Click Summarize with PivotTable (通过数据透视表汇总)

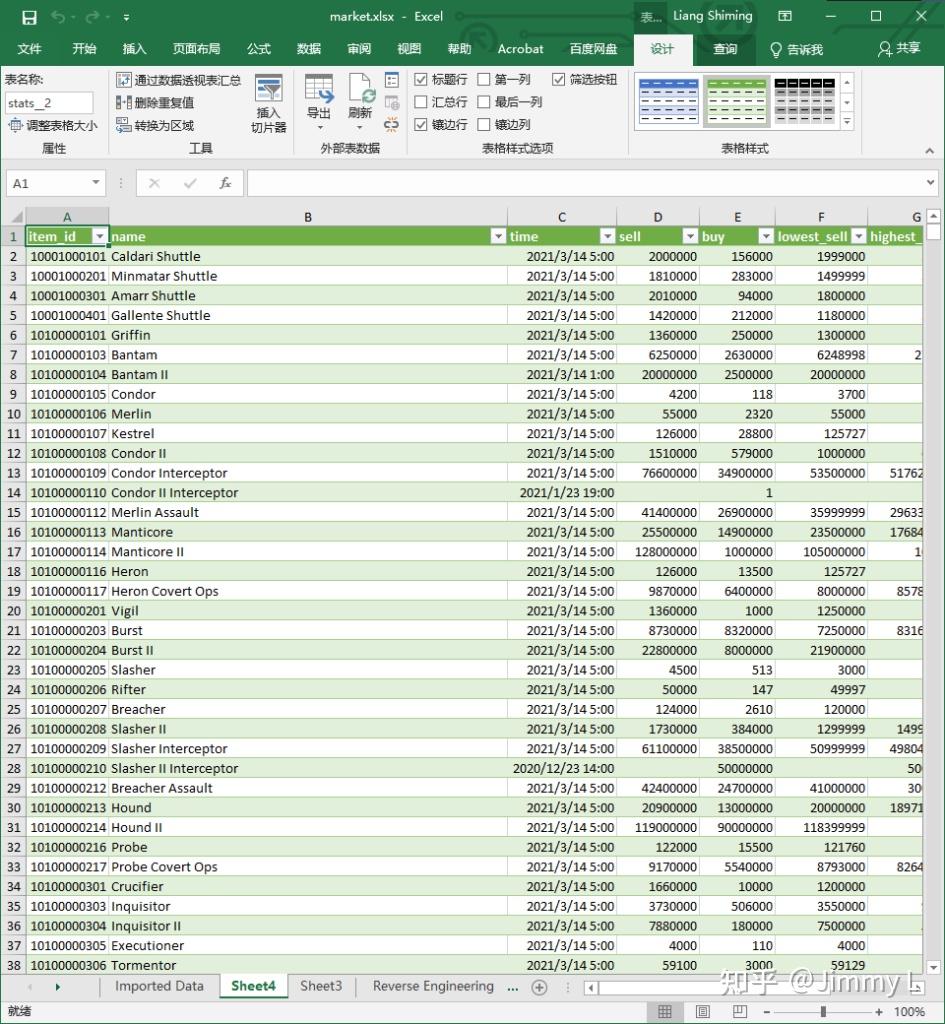coord(185,79)
